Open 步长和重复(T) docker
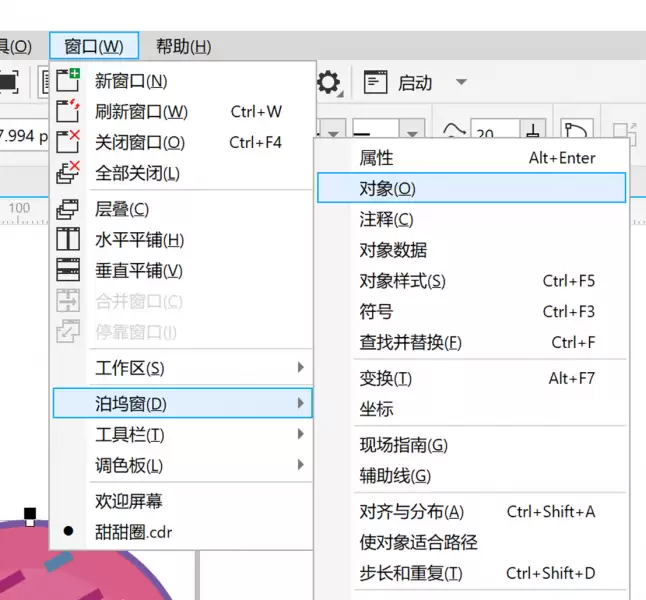 click(x=472, y=573)
